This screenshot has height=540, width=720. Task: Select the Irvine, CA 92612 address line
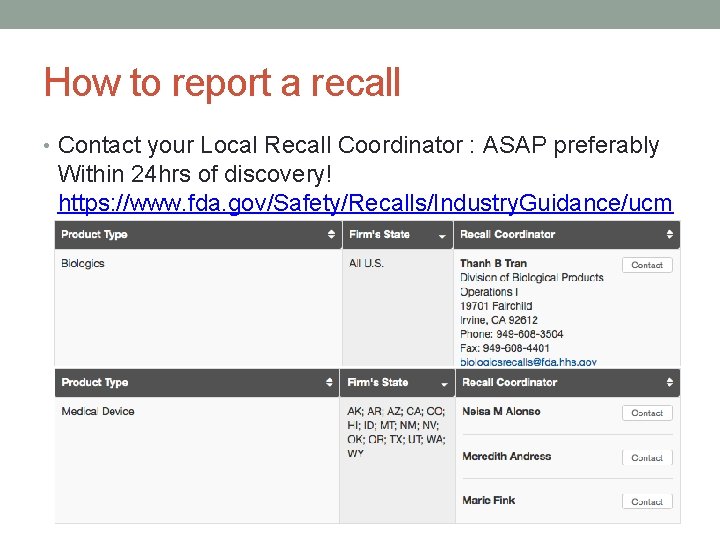point(499,320)
